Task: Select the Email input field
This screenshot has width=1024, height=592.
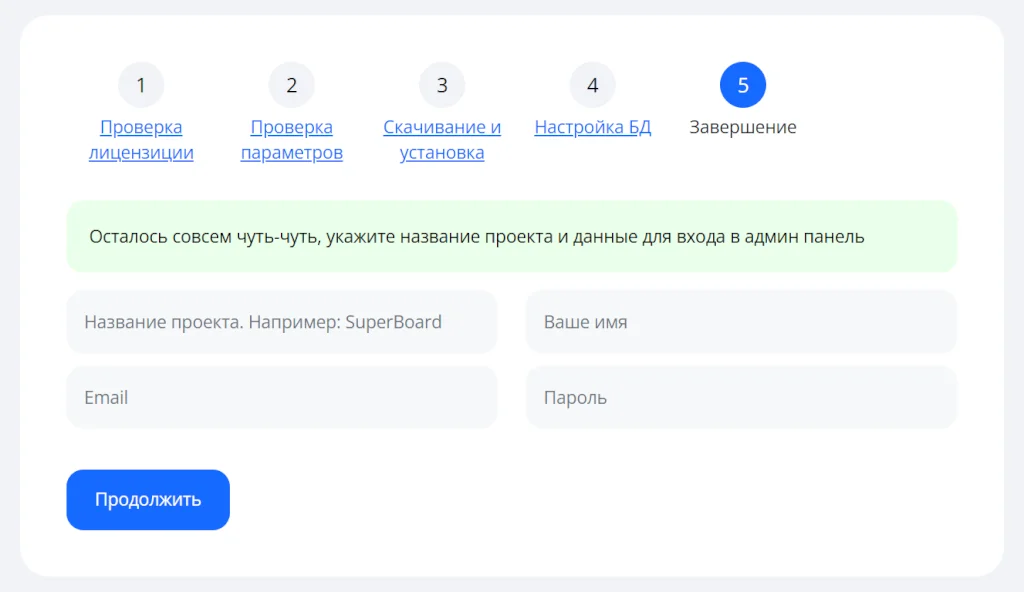Action: (282, 398)
